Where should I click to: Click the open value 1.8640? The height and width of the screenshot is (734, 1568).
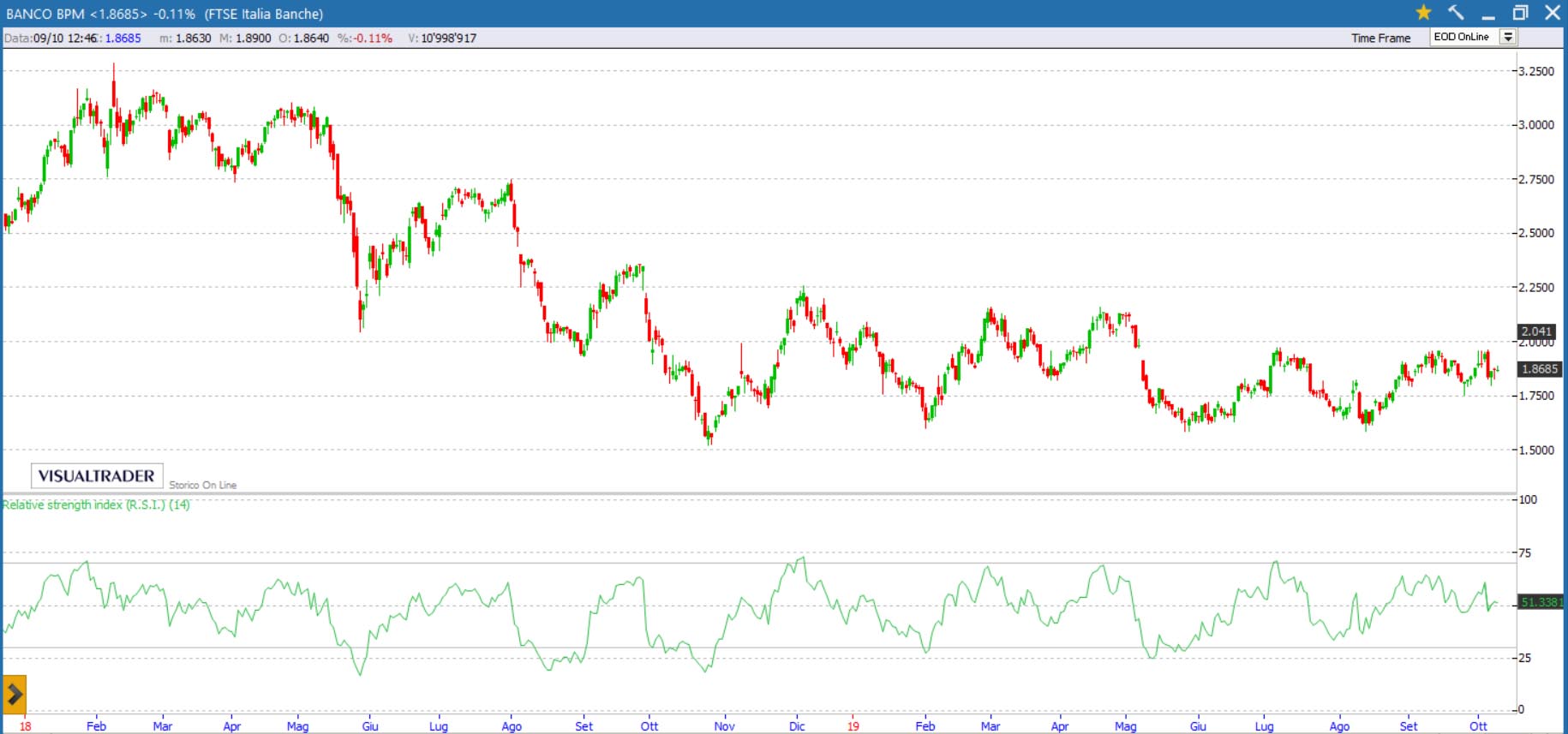[x=311, y=38]
